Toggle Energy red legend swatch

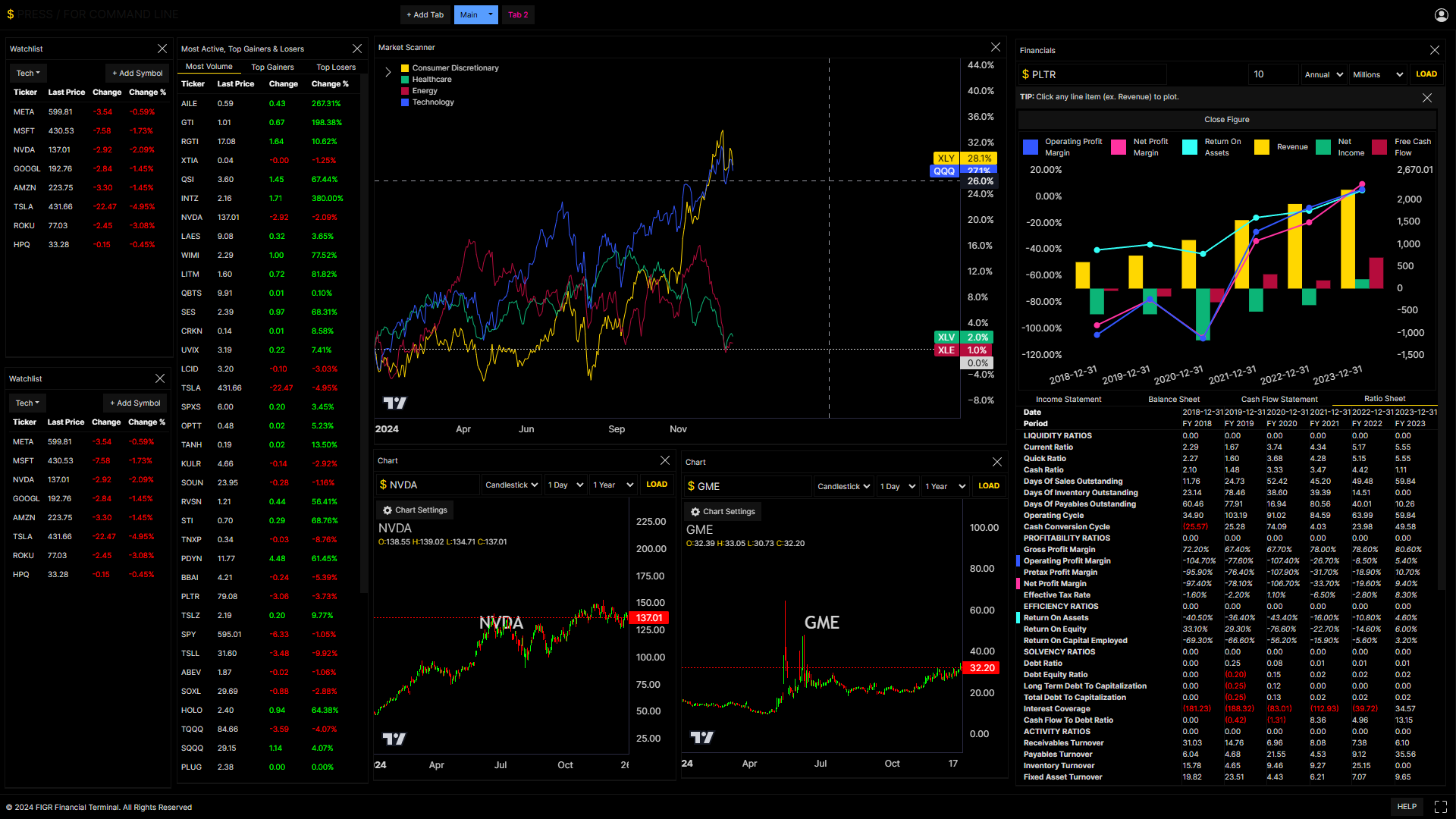click(405, 91)
